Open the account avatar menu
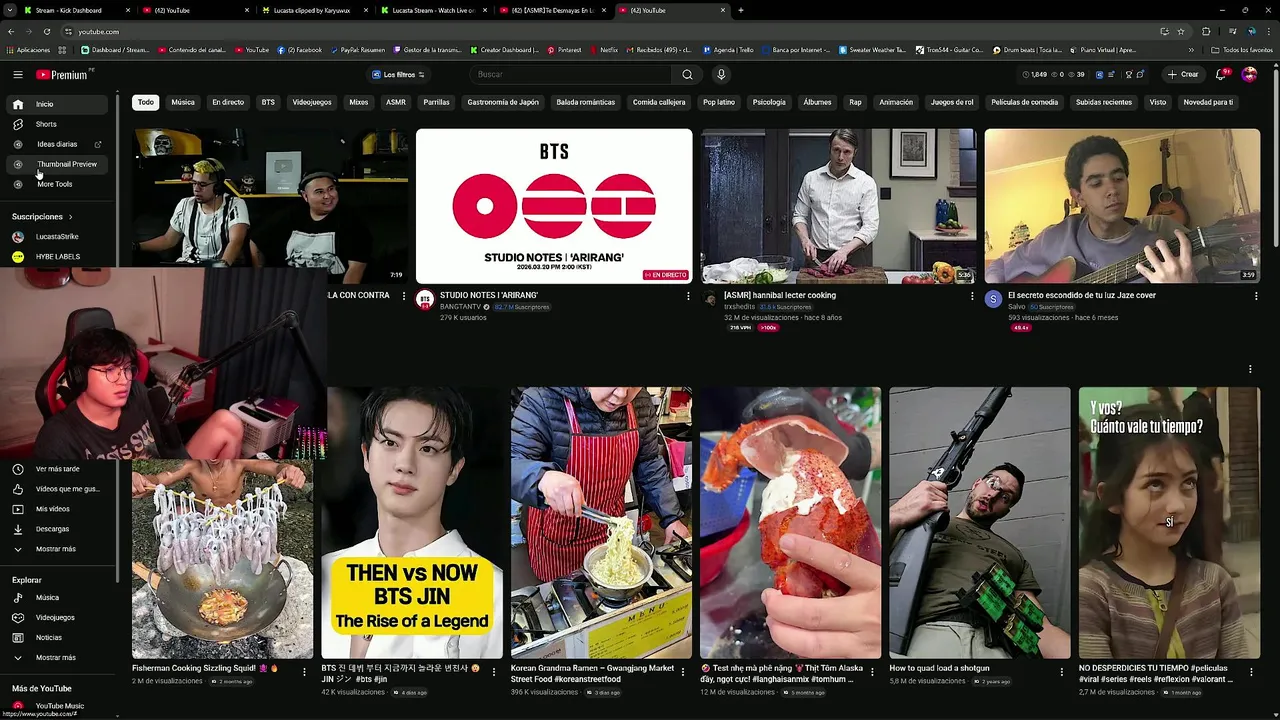This screenshot has height=720, width=1280. point(1249,74)
